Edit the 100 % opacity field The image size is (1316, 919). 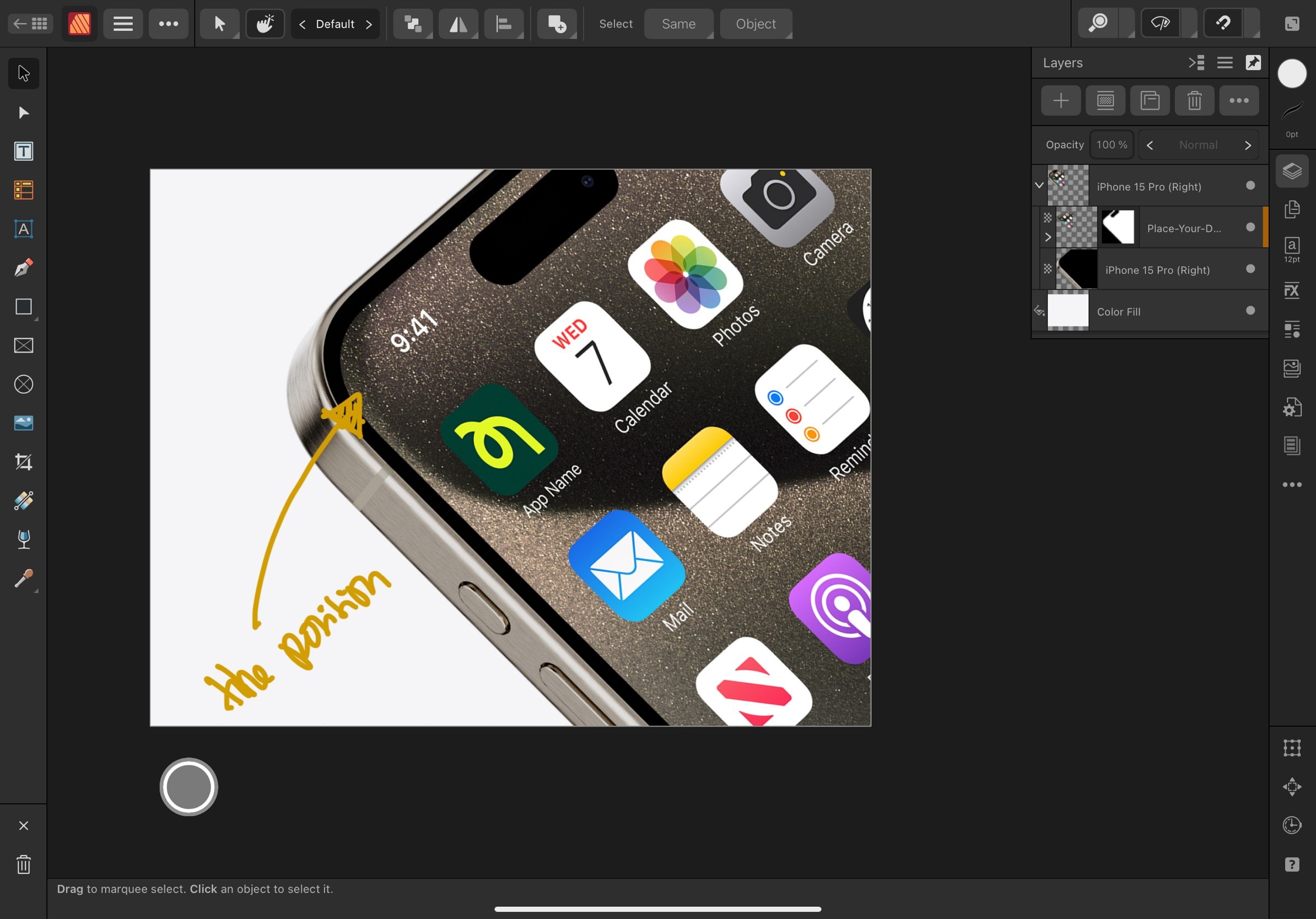[1112, 145]
